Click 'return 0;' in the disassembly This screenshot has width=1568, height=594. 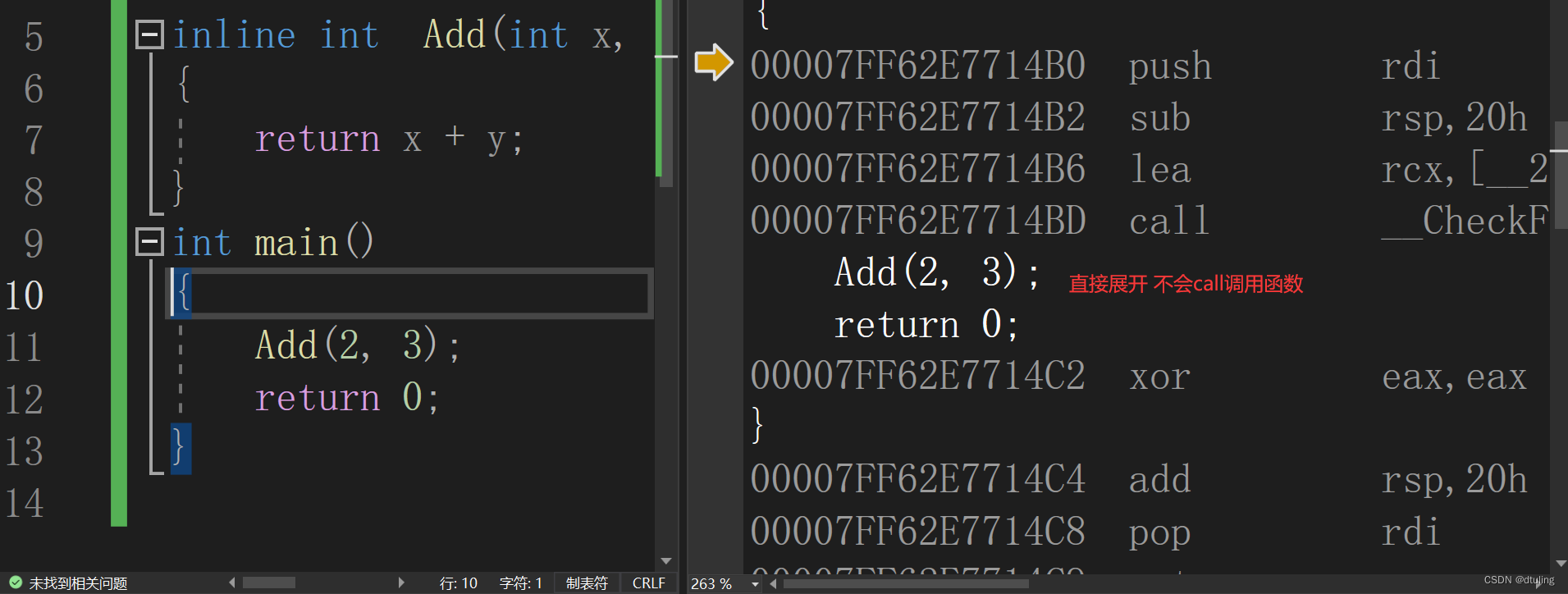[926, 325]
